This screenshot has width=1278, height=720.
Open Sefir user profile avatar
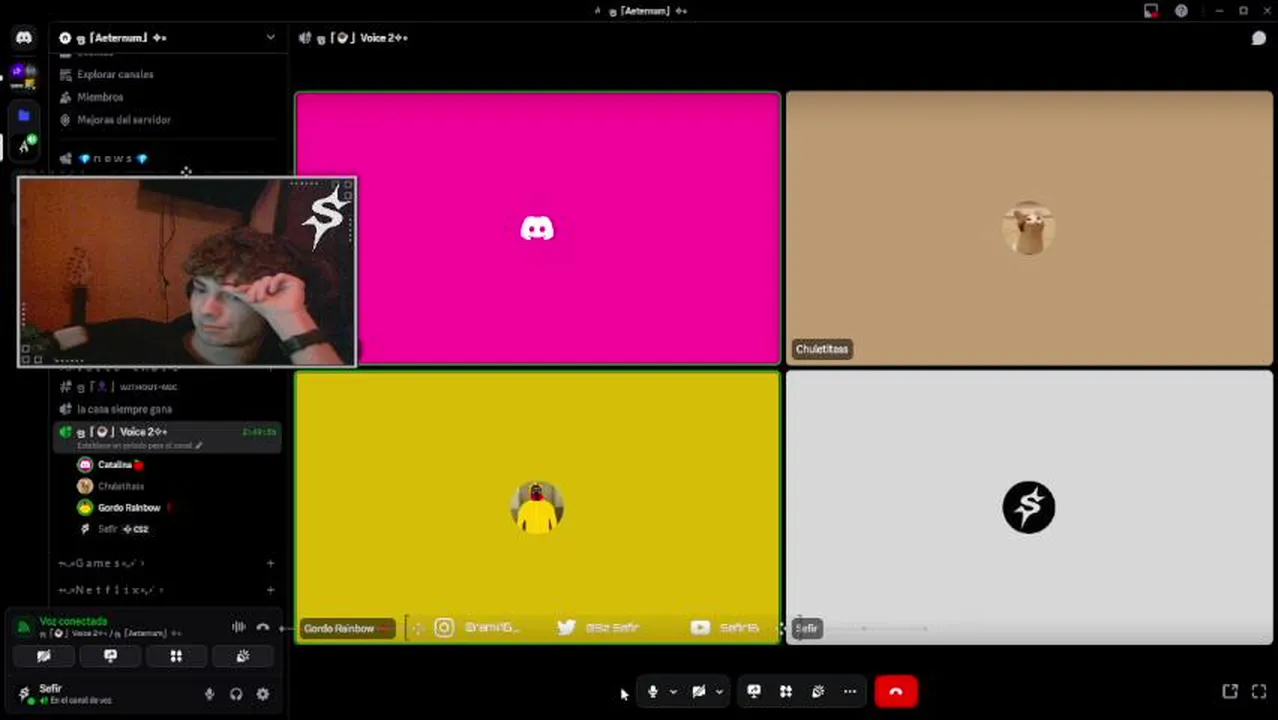pyautogui.click(x=25, y=693)
